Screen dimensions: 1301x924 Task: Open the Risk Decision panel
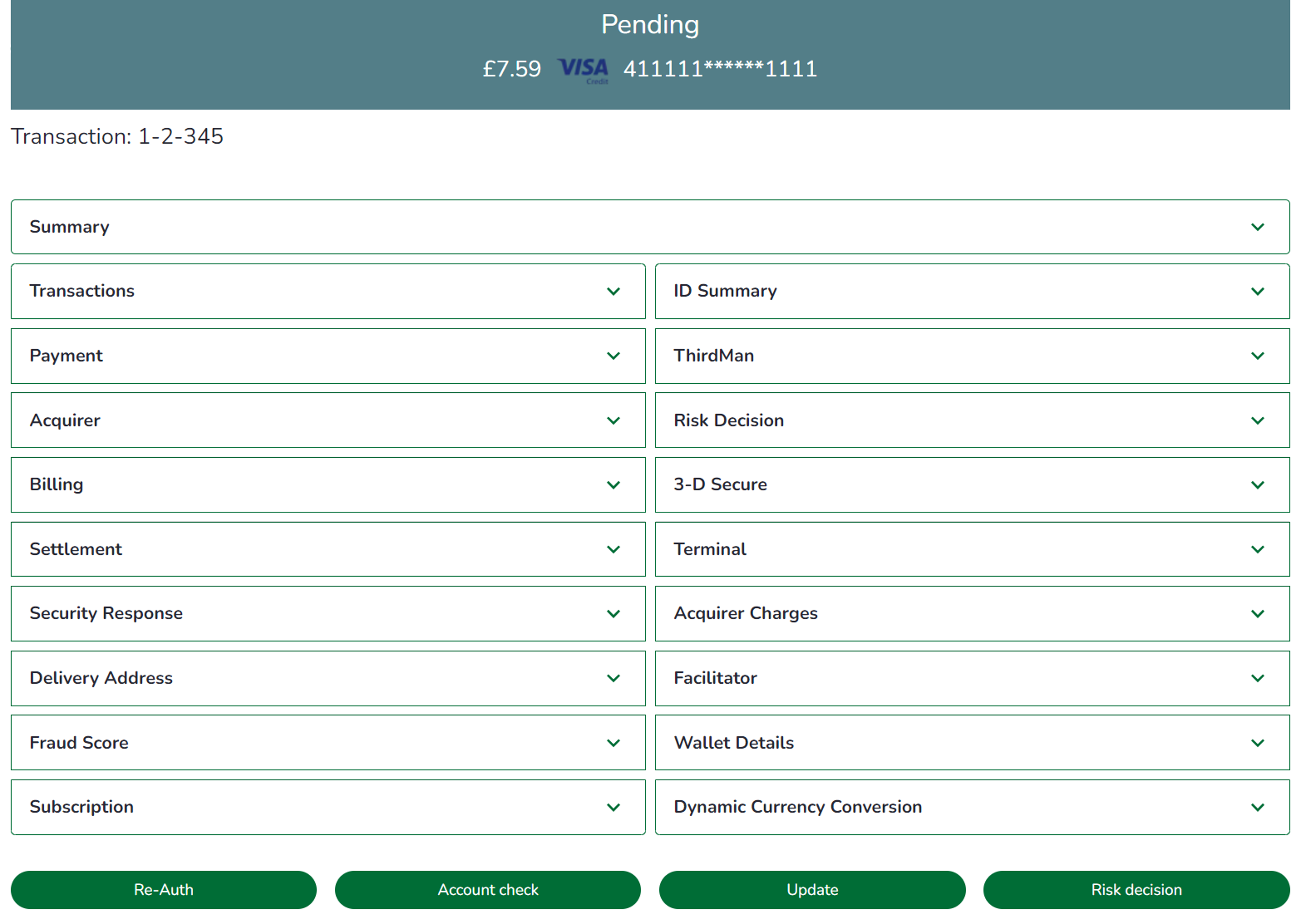(x=973, y=420)
